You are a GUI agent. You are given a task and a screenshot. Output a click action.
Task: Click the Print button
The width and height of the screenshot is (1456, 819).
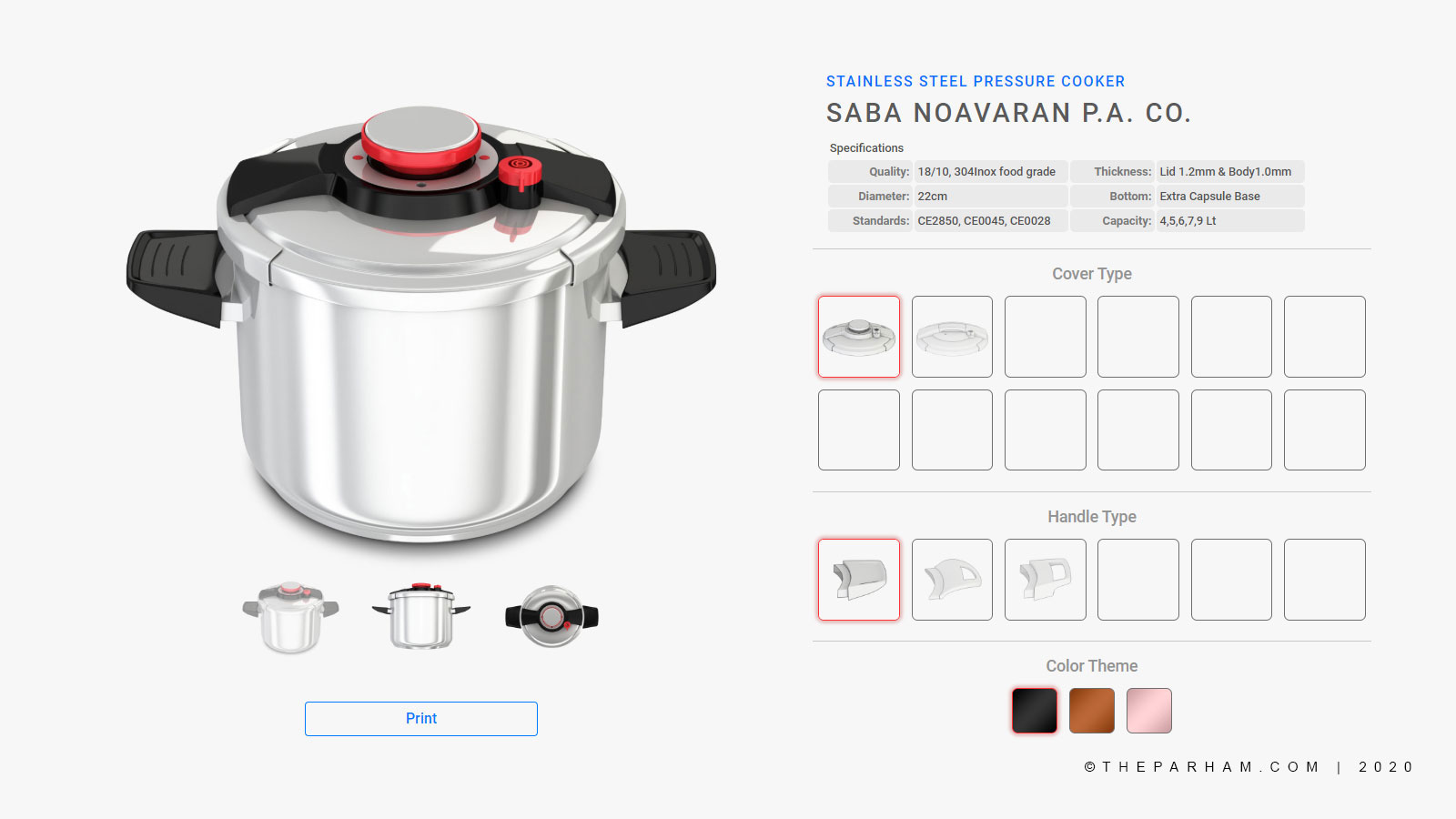coord(421,719)
